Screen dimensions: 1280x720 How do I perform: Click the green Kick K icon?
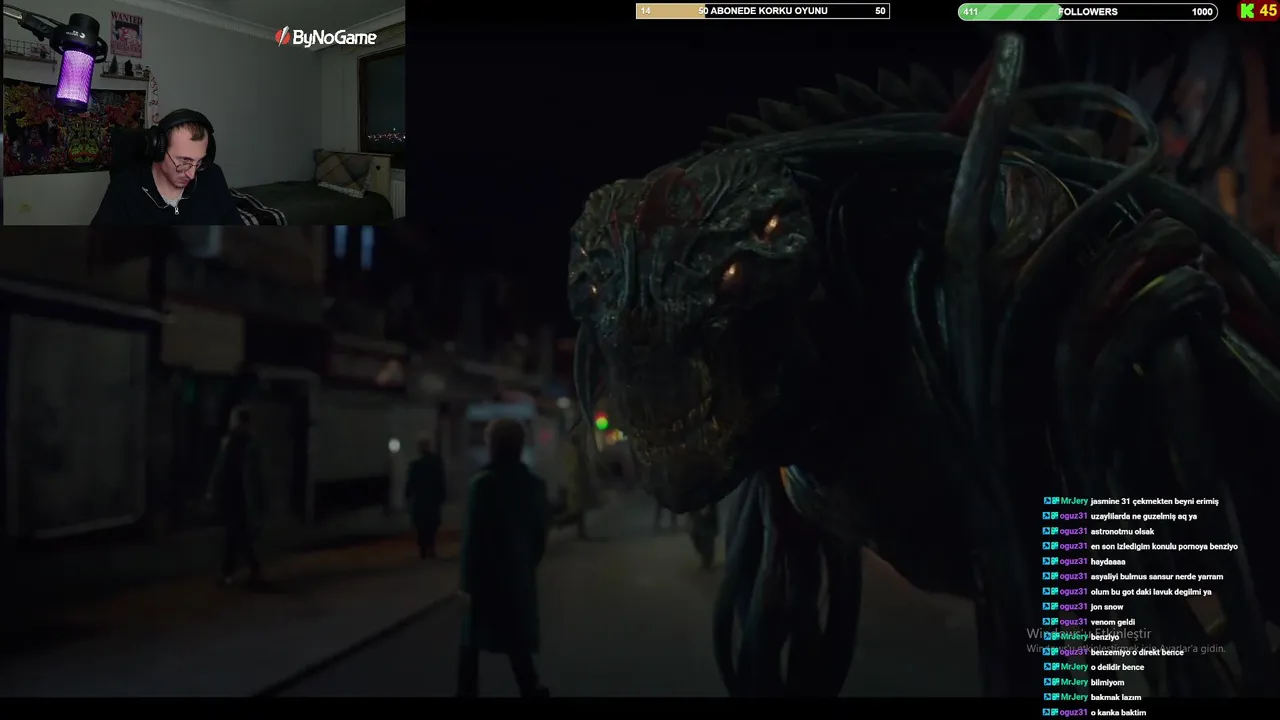point(1247,11)
